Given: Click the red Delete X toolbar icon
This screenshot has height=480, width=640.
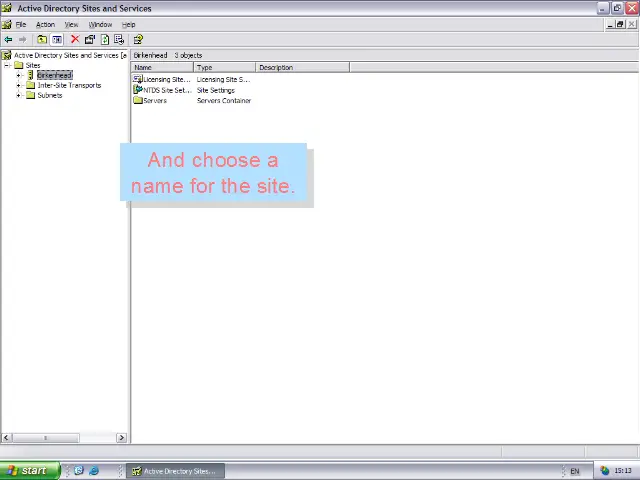Looking at the screenshot, I should point(75,39).
